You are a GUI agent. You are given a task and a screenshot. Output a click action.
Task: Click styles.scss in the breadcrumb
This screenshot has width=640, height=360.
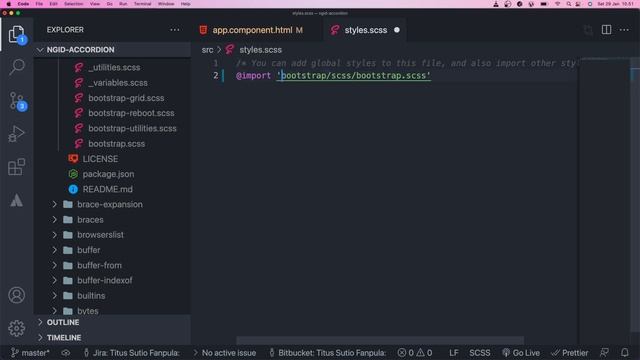[260, 50]
